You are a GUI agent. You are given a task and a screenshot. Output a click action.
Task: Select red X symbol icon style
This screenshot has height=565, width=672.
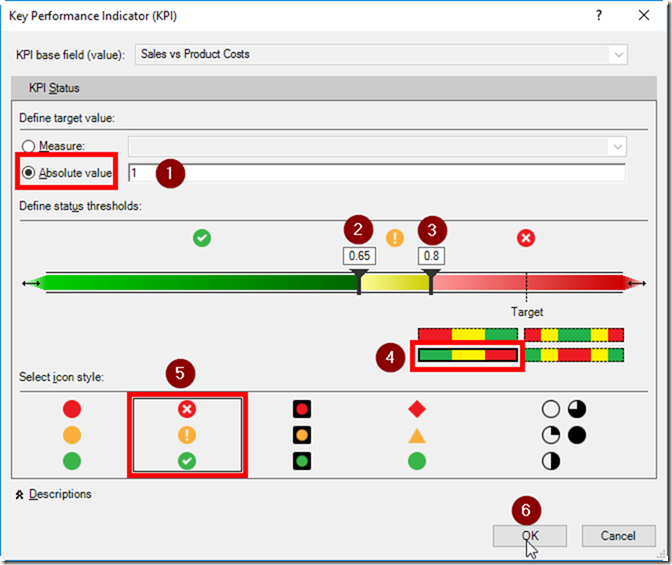(187, 409)
